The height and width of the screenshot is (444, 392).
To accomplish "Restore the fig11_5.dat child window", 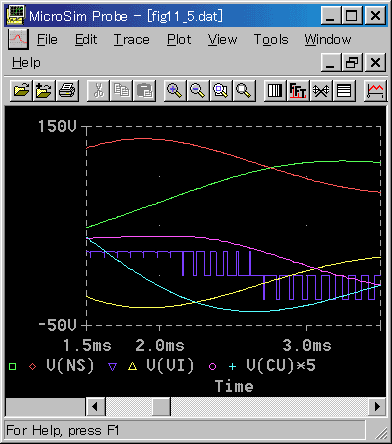I will pyautogui.click(x=352, y=62).
